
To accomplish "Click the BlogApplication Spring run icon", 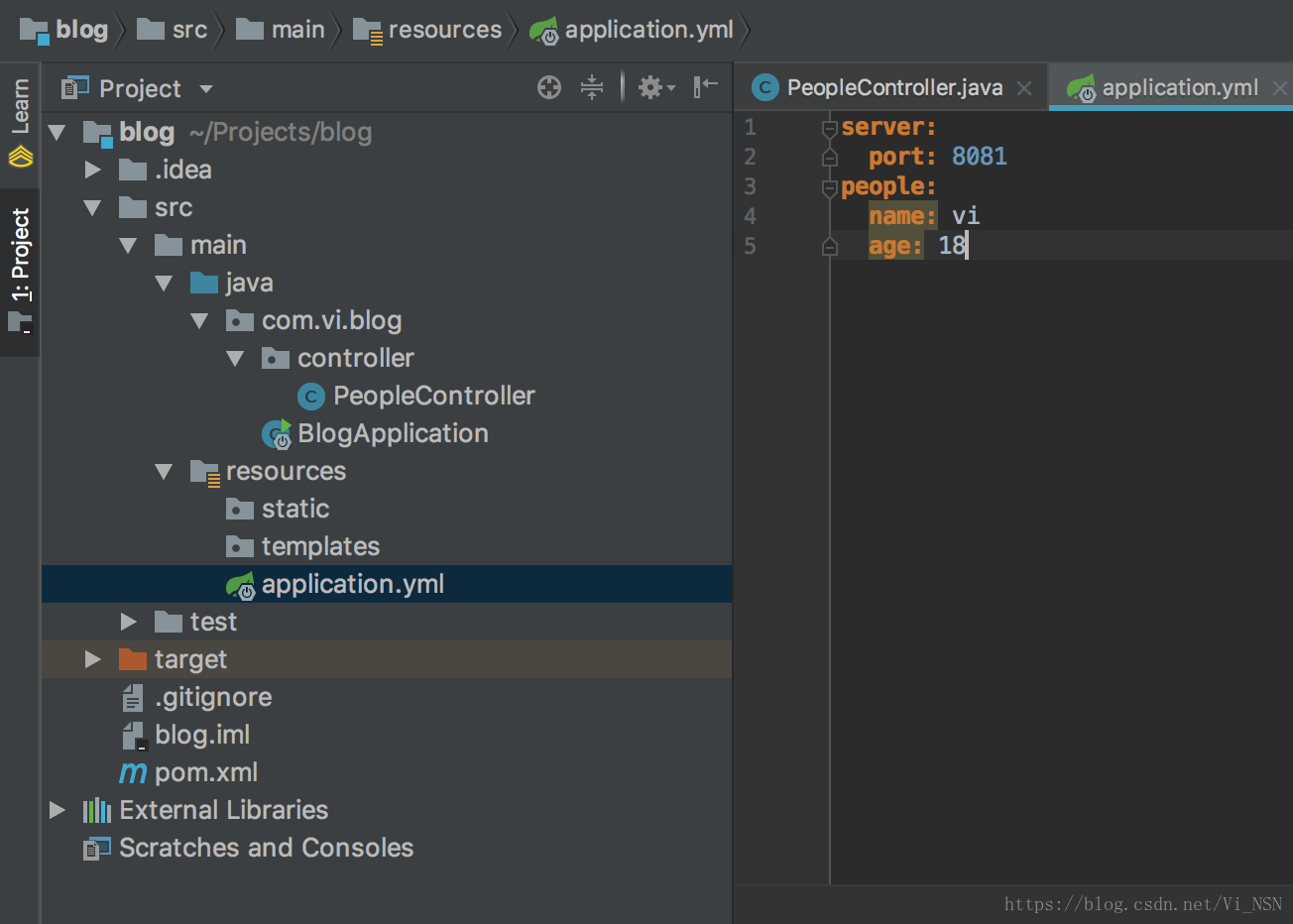I will (277, 434).
